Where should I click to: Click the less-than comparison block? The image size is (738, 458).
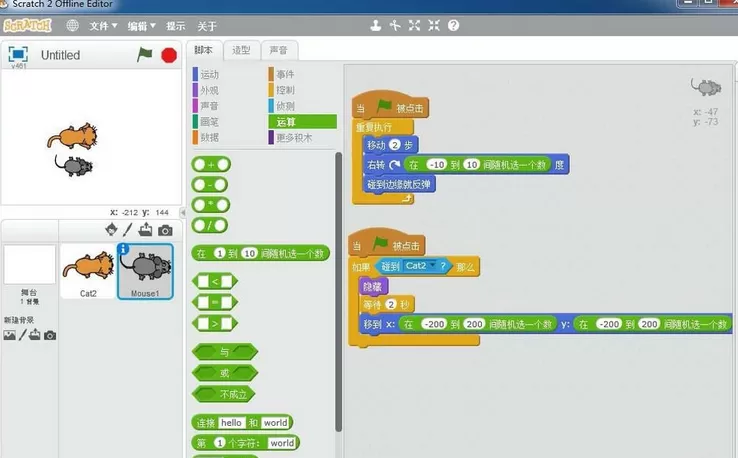pyautogui.click(x=215, y=281)
